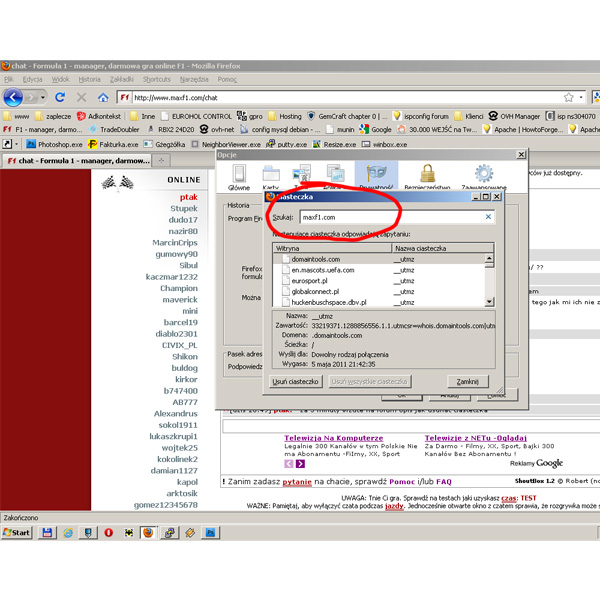Click Internet Explorer icon in taskbar
This screenshot has height=600, width=600.
coord(68,533)
